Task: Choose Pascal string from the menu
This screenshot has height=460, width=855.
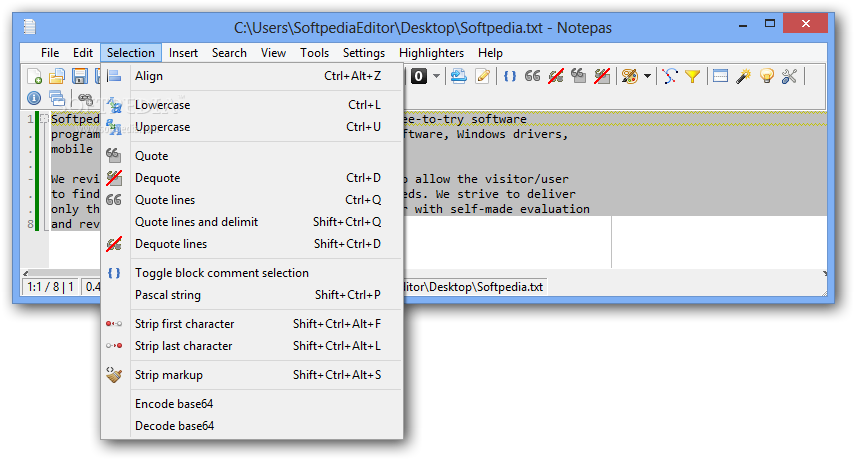Action: pyautogui.click(x=252, y=295)
